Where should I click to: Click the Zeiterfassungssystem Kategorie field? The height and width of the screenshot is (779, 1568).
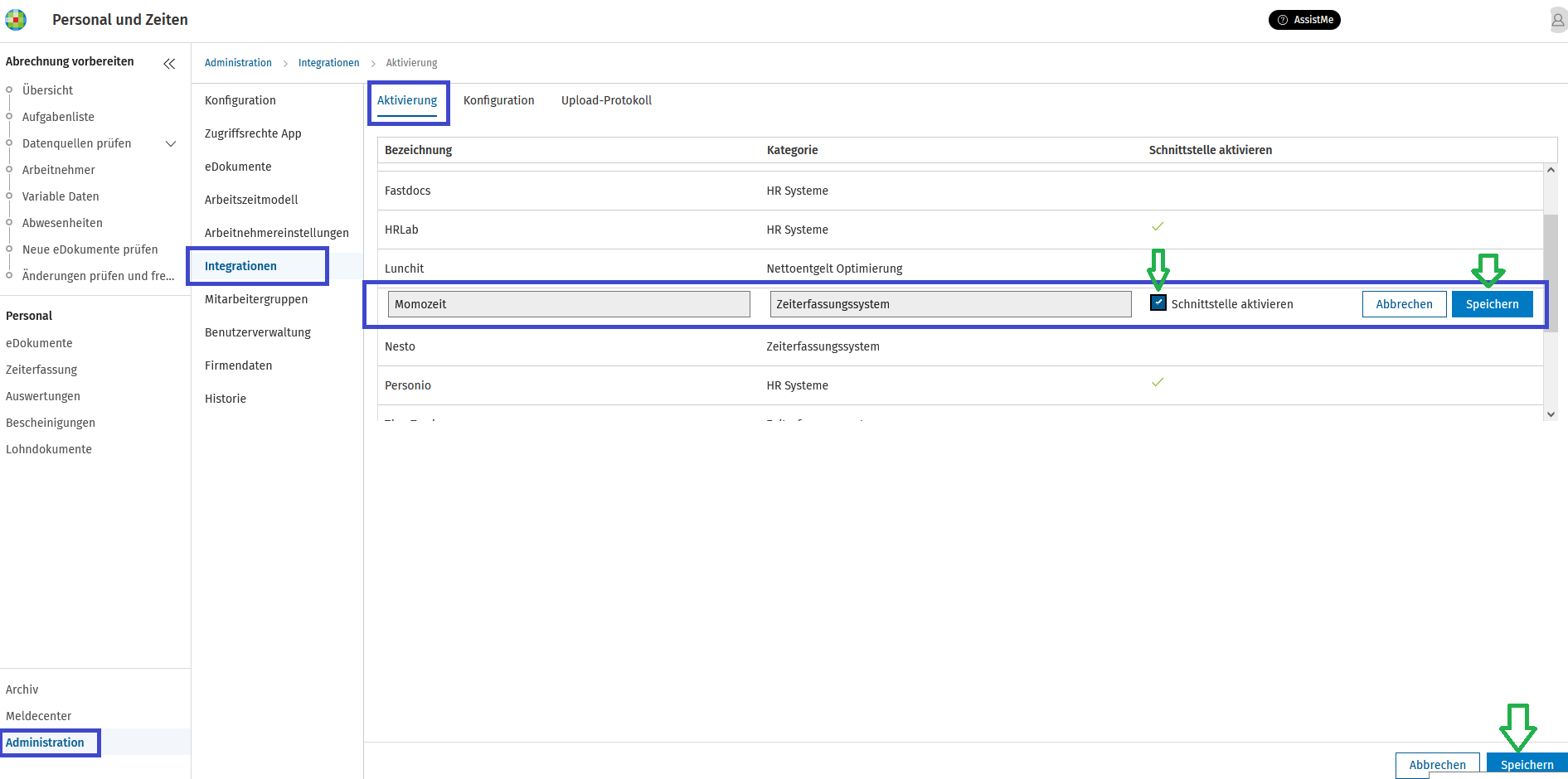coord(950,304)
